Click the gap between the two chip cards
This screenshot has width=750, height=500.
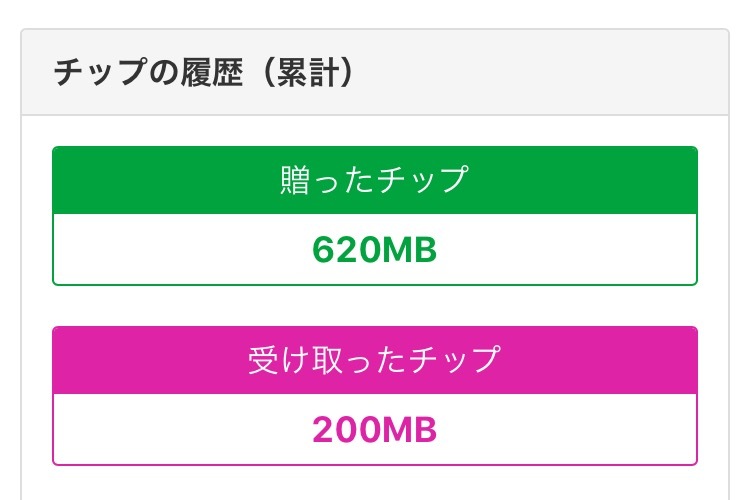pos(374,306)
